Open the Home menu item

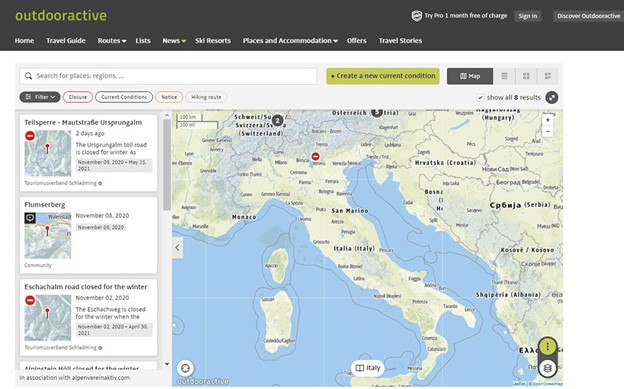pyautogui.click(x=24, y=41)
